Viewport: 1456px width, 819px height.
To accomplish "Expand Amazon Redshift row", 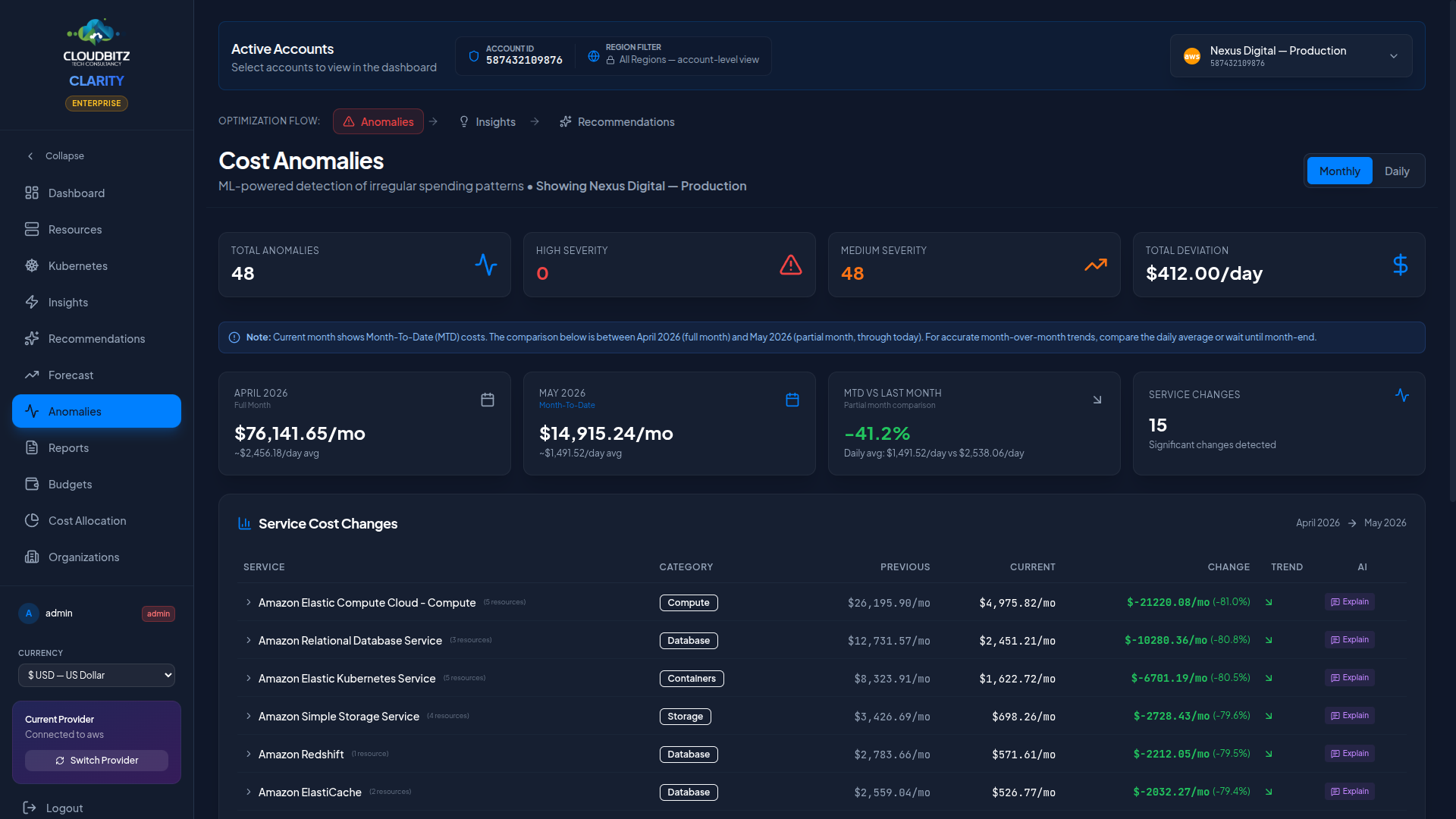I will pos(248,754).
